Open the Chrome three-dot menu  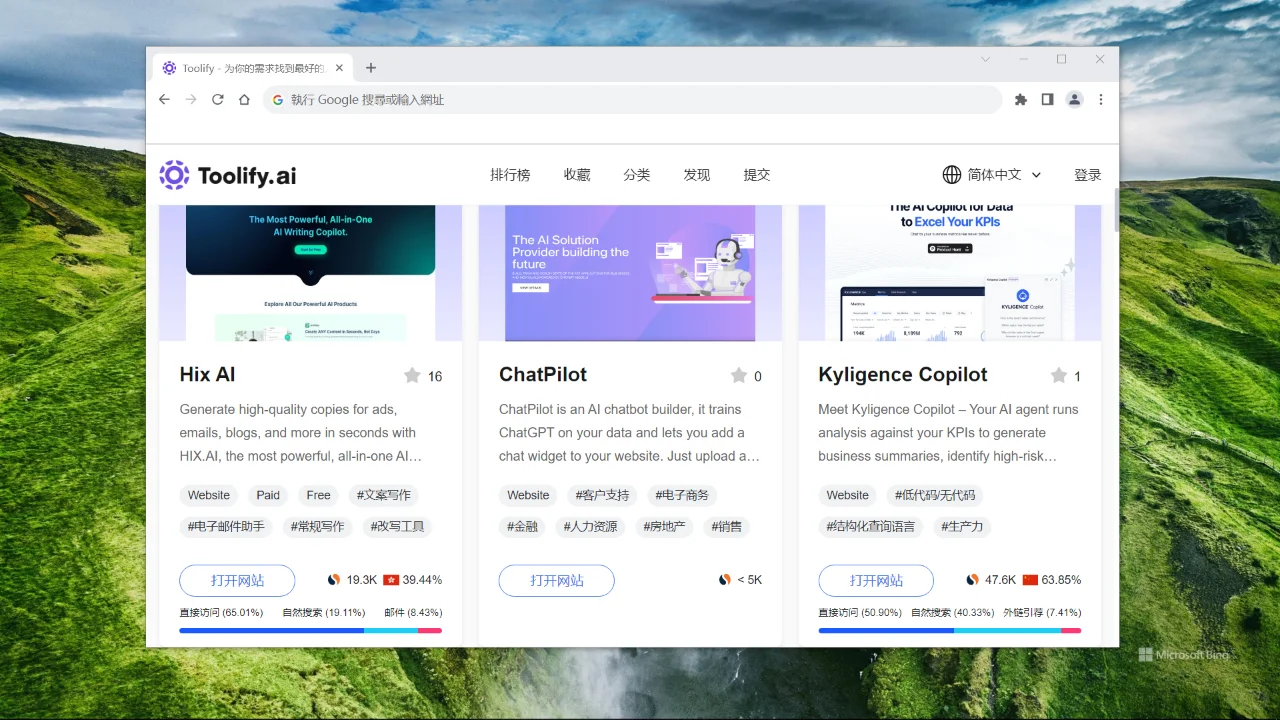(x=1099, y=99)
